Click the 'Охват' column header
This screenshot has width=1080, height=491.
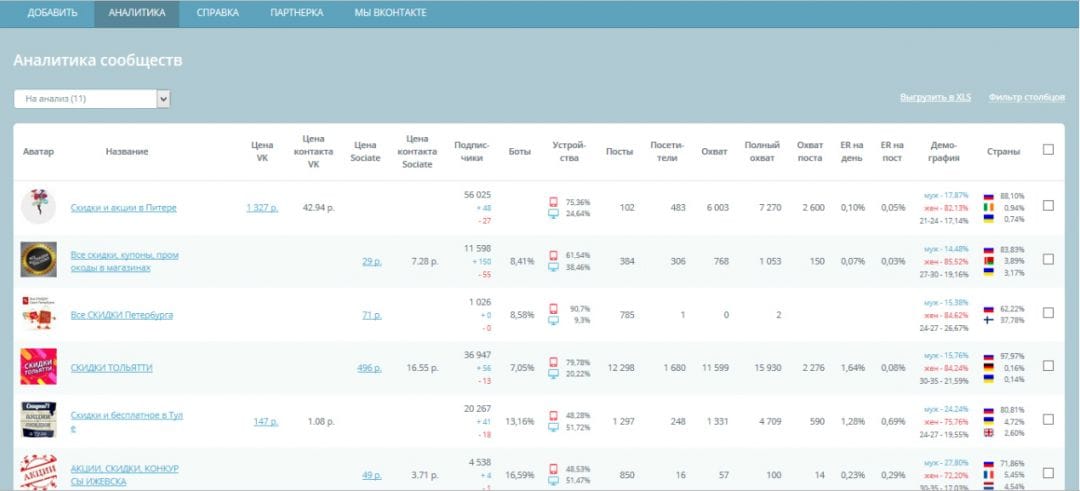(714, 152)
